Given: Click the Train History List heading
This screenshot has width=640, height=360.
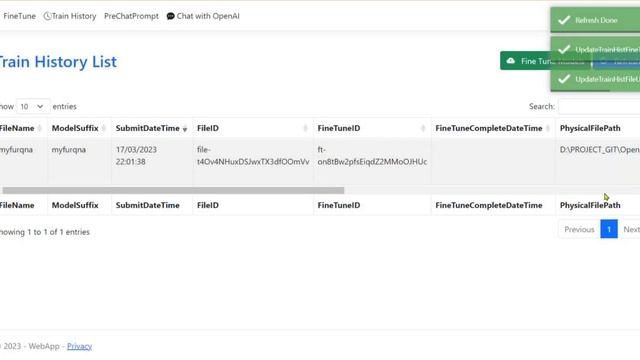Looking at the screenshot, I should coord(58,62).
